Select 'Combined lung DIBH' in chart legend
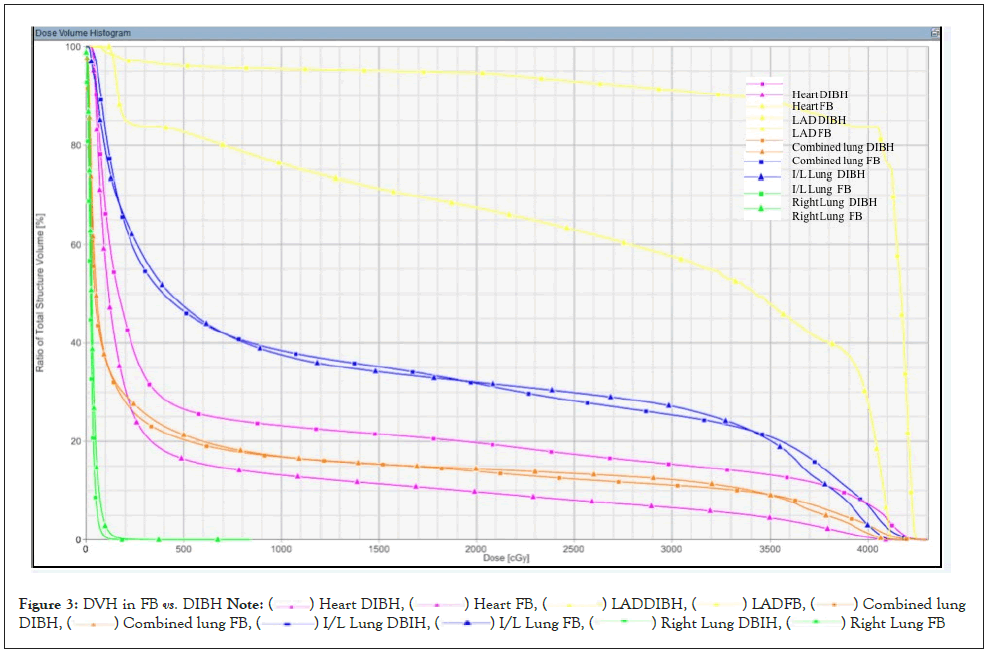988x652 pixels. pos(842,147)
